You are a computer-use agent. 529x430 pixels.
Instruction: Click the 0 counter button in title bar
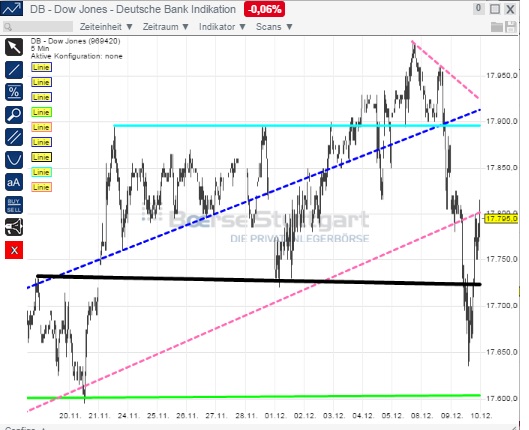pyautogui.click(x=478, y=8)
